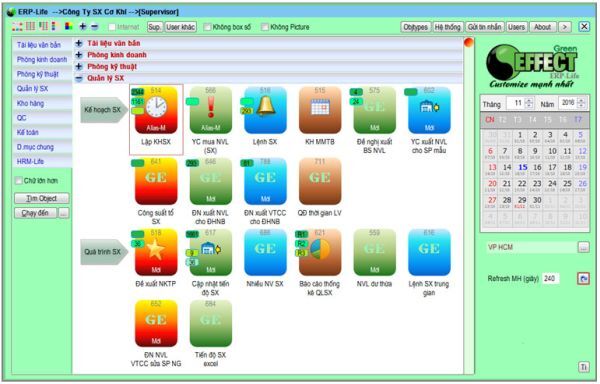Click the Sup. button

pyautogui.click(x=155, y=27)
